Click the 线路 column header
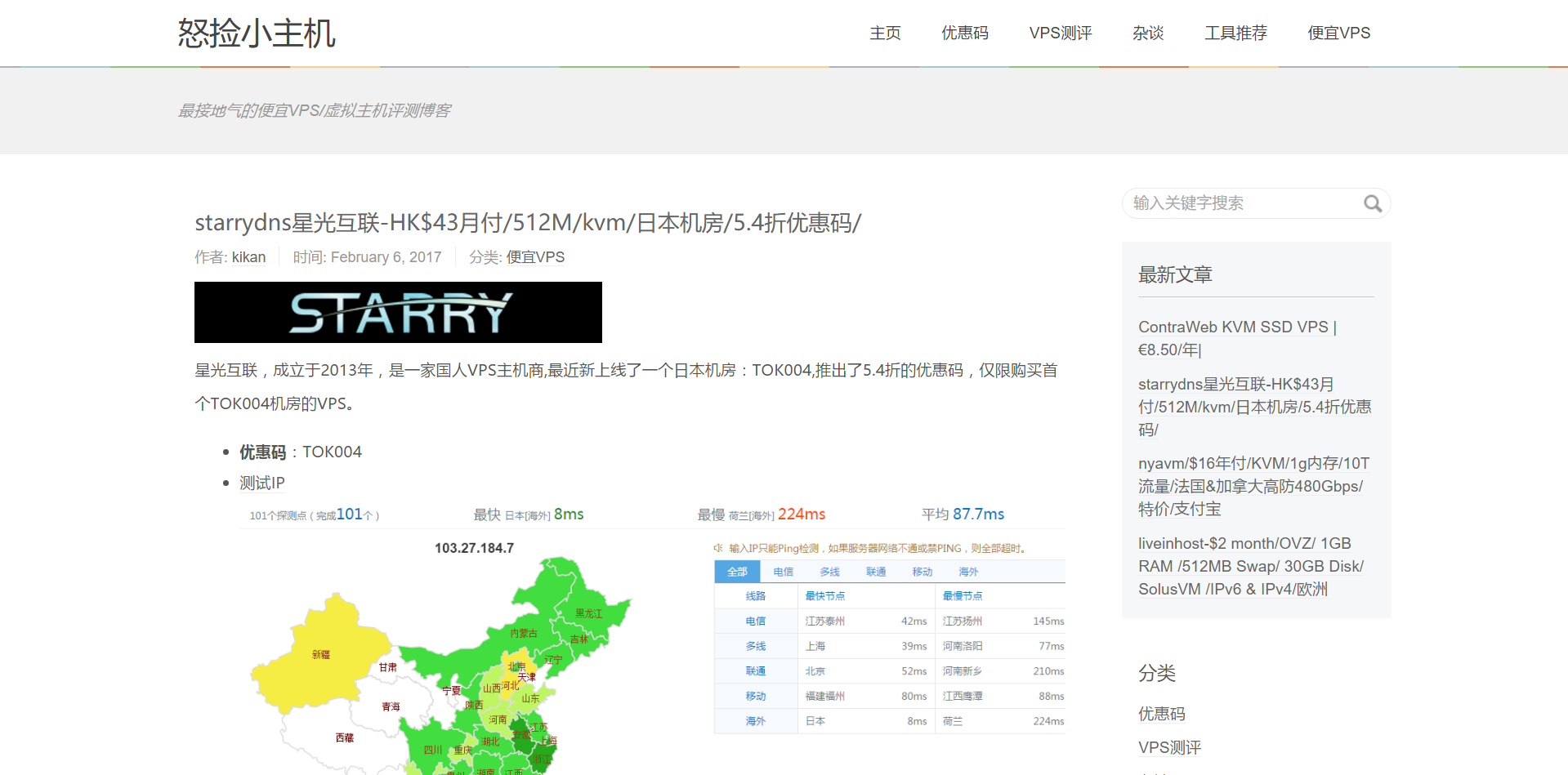Viewport: 1568px width, 775px height. (x=756, y=596)
